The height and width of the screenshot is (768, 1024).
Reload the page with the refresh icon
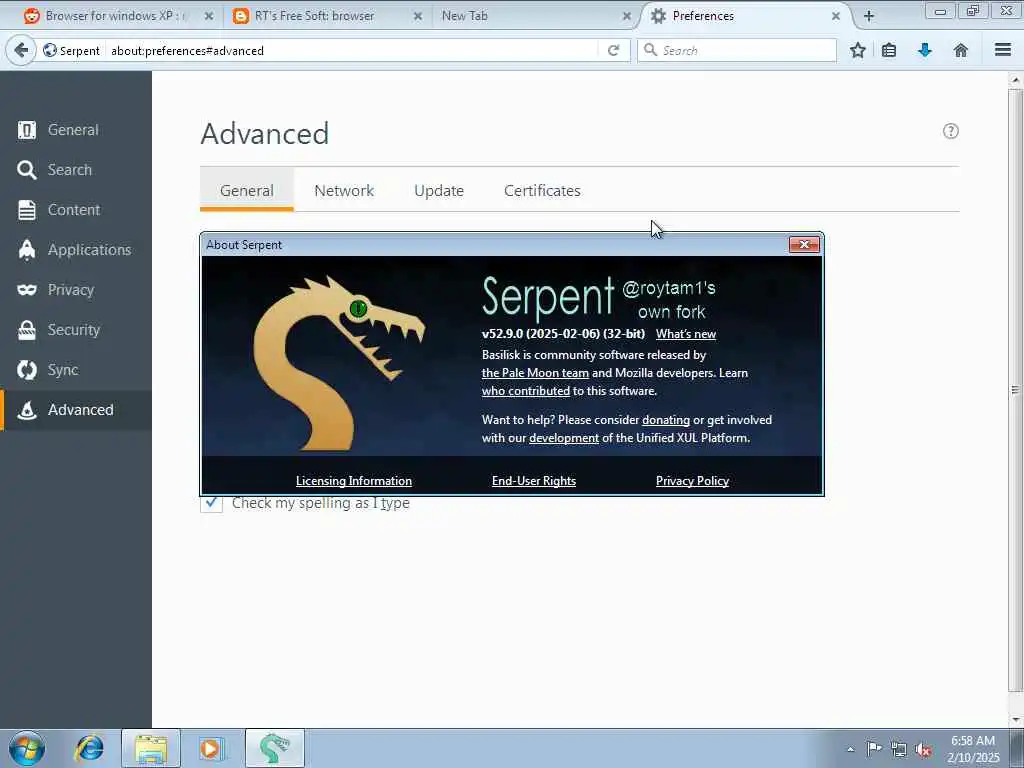click(x=613, y=50)
